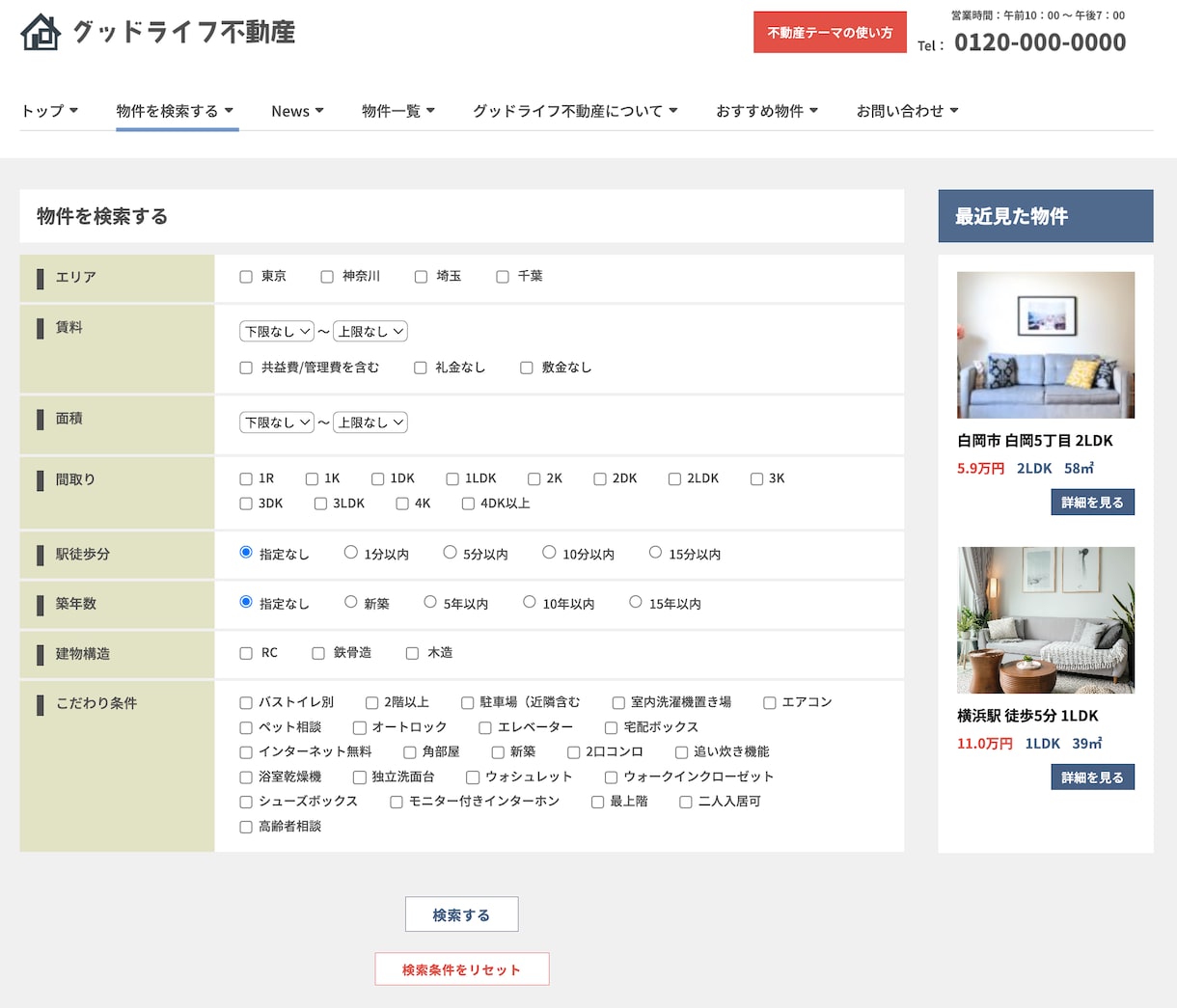Open the 面積 下限なし dropdown
1177x1008 pixels.
277,422
